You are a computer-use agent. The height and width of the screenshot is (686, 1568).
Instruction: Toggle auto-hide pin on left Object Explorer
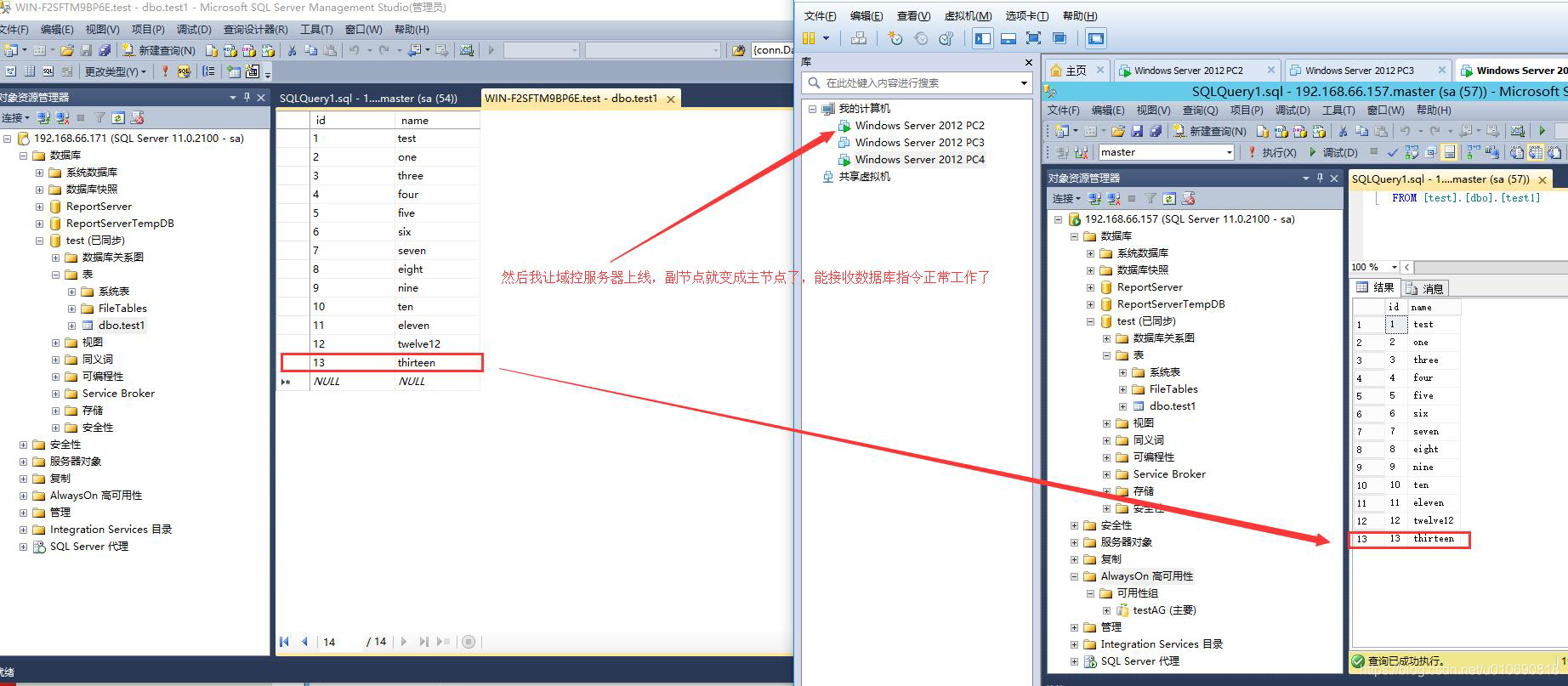click(x=247, y=97)
